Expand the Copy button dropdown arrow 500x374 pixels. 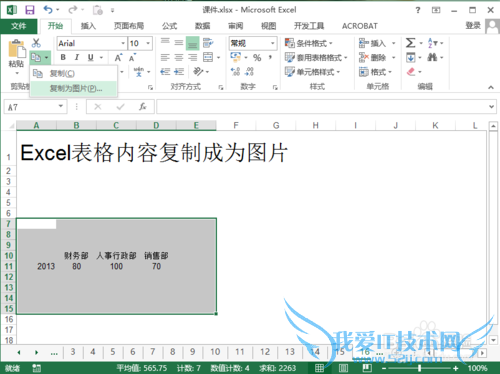click(x=46, y=58)
